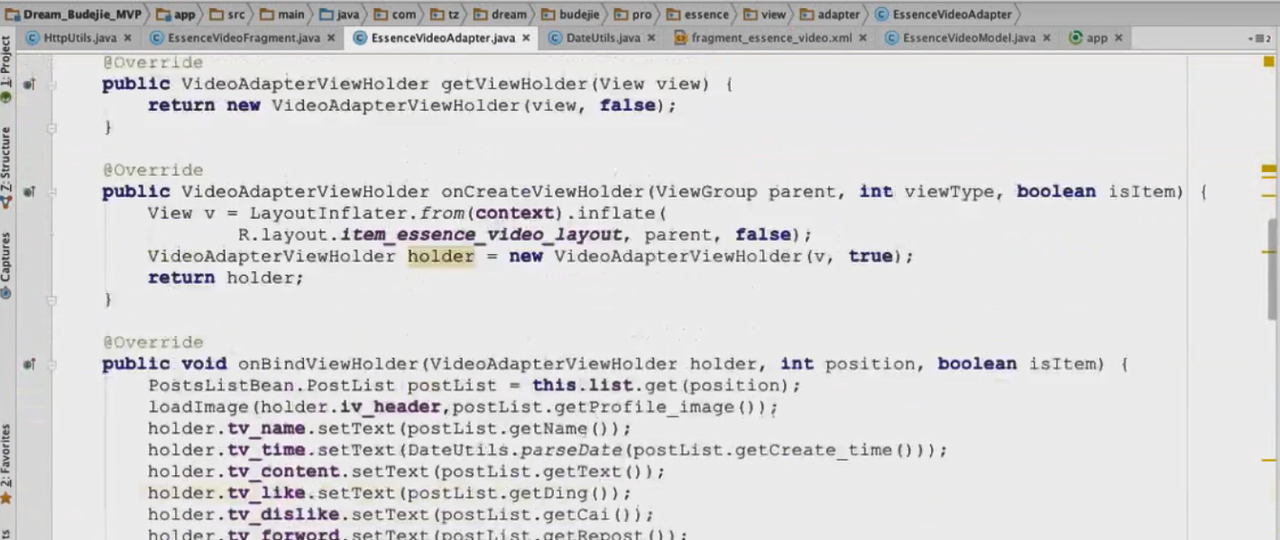
Task: Close the HttpUtils.java tab
Action: coord(128,38)
